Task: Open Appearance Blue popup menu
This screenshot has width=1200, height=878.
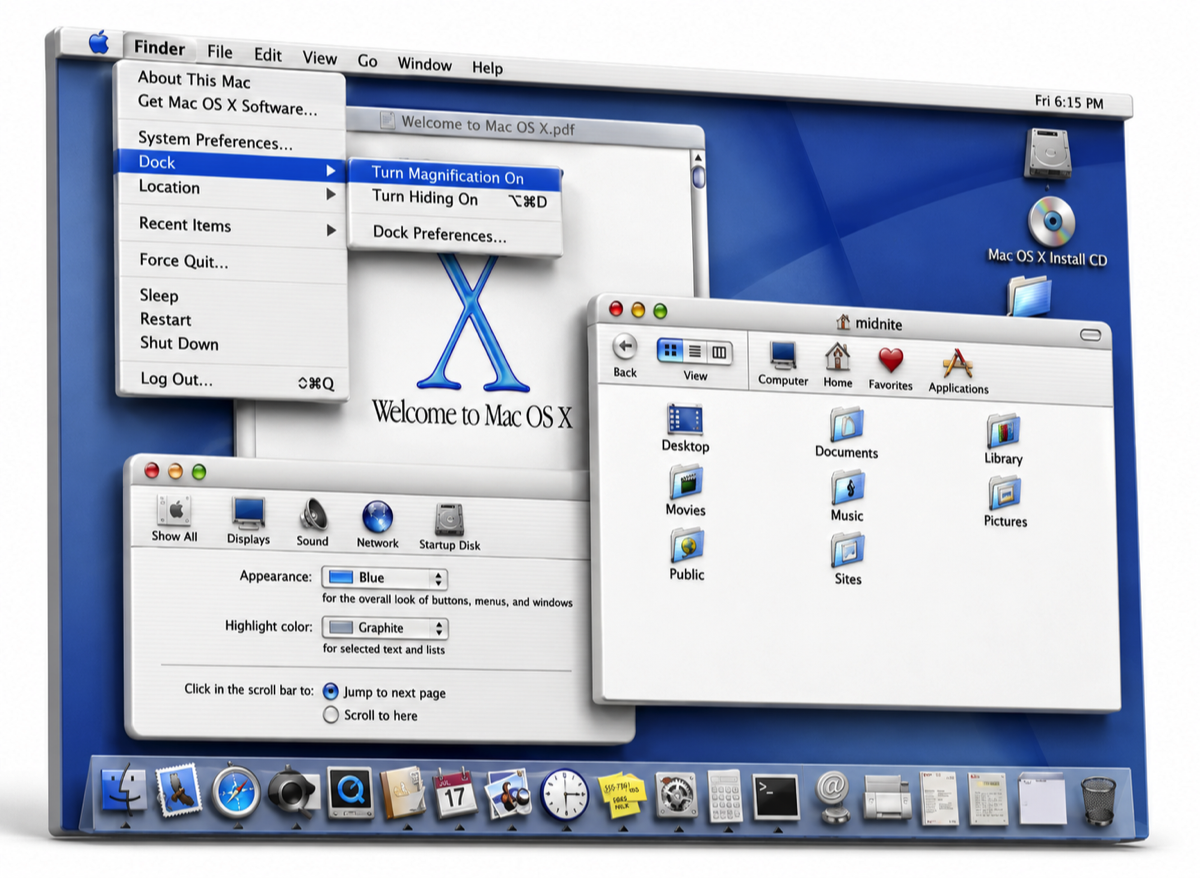Action: pyautogui.click(x=384, y=577)
